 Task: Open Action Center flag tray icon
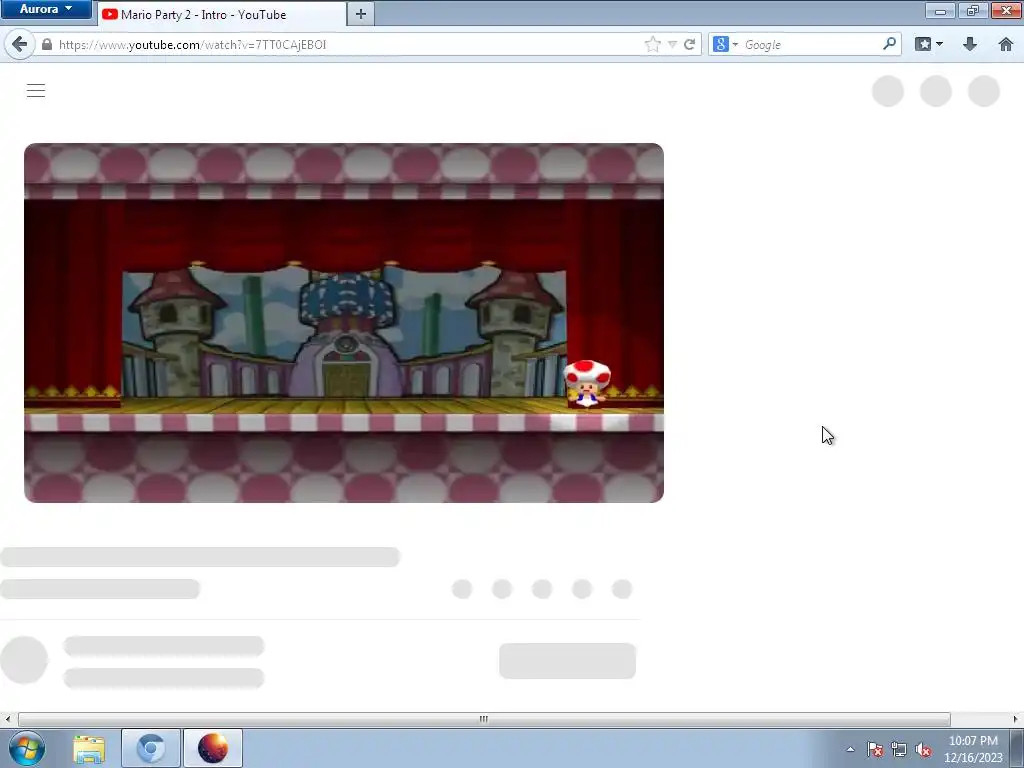pyautogui.click(x=875, y=750)
